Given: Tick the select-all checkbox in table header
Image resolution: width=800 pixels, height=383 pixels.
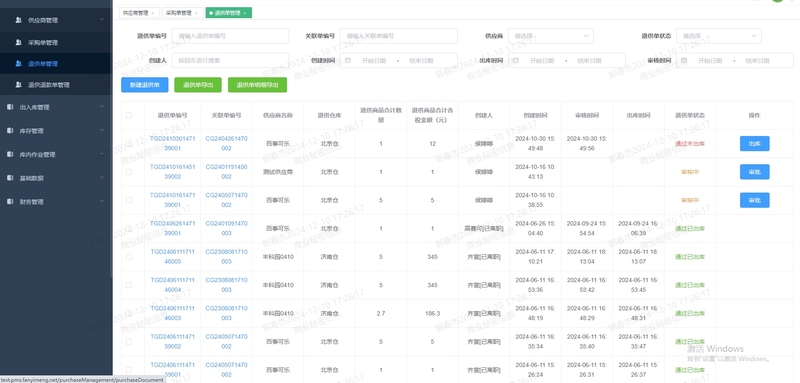Looking at the screenshot, I should tap(129, 115).
